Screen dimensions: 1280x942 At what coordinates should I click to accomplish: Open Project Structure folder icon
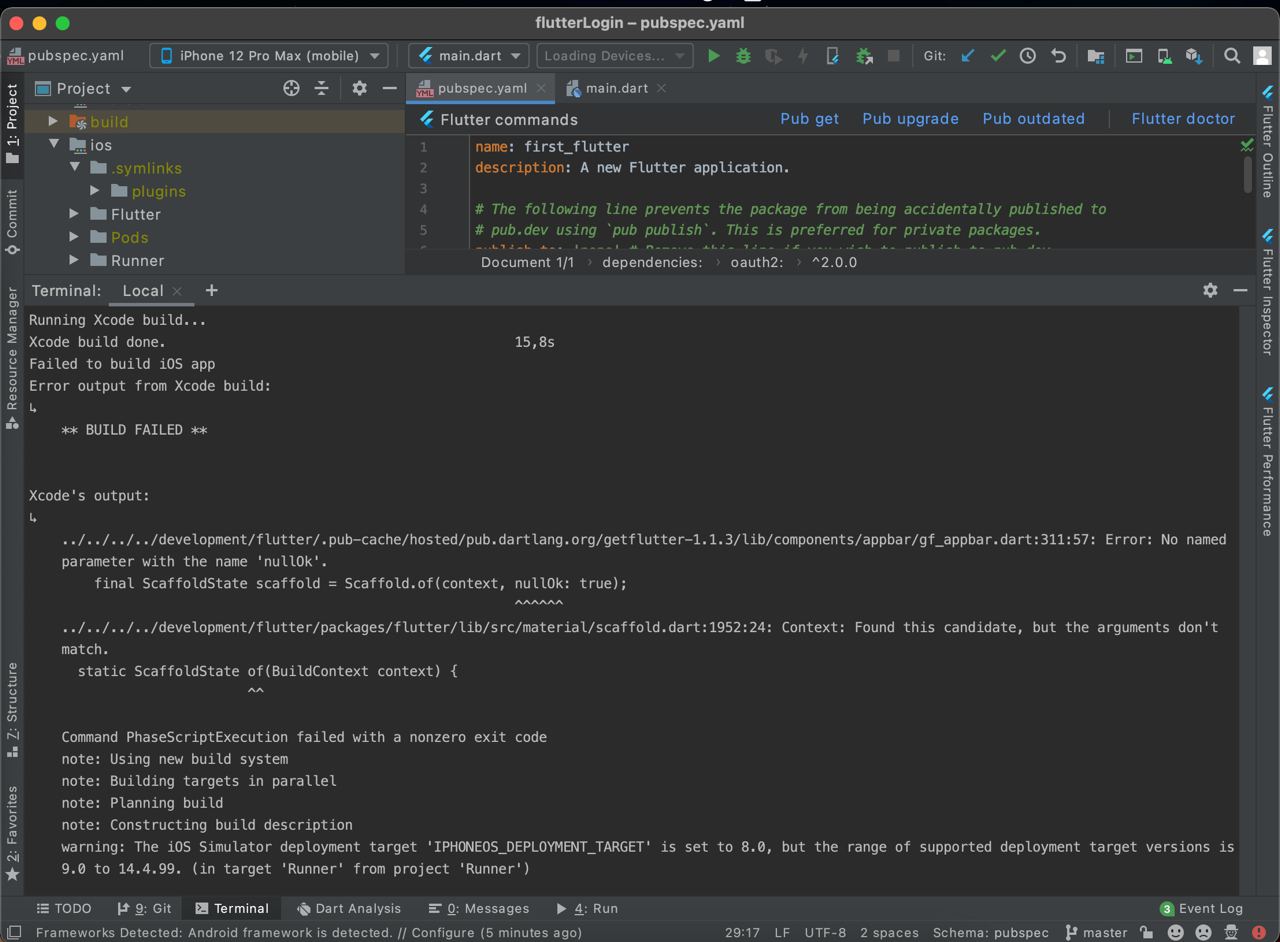1096,56
